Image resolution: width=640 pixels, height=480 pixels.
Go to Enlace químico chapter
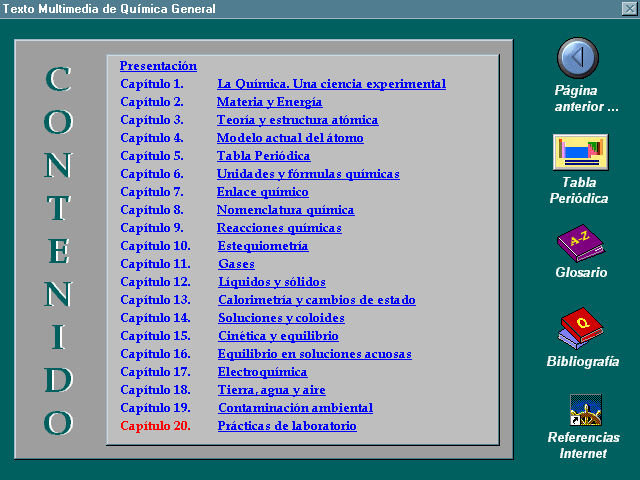pos(262,192)
